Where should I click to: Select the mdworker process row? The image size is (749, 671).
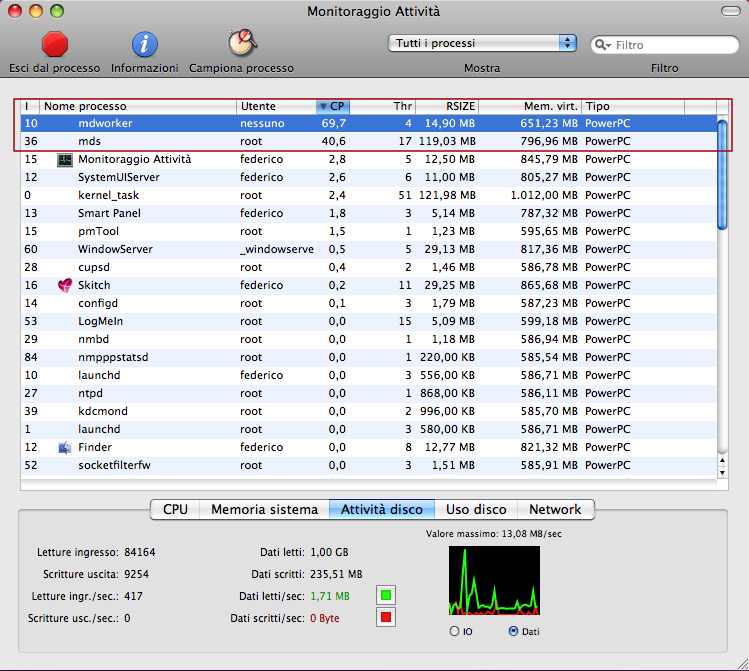click(369, 123)
